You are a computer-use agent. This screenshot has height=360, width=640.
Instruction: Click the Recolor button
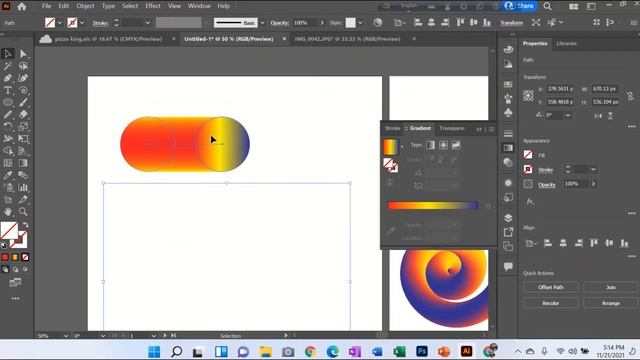click(551, 303)
